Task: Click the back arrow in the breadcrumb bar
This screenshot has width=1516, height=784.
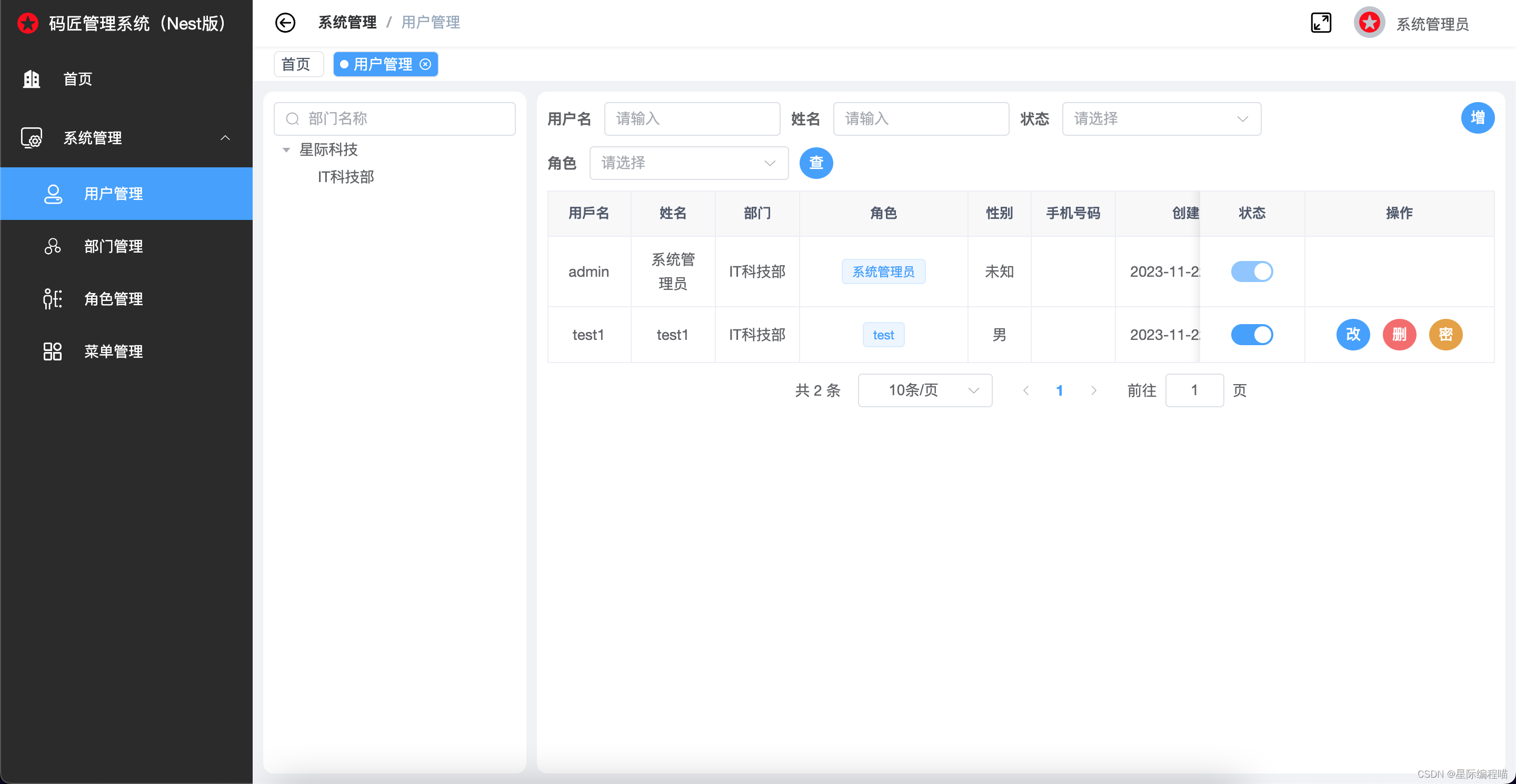Action: click(x=285, y=22)
